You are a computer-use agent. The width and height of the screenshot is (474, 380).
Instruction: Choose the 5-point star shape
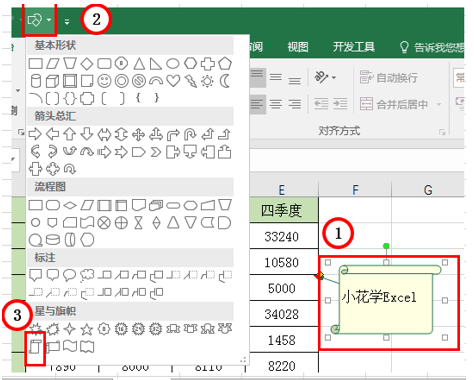pyautogui.click(x=87, y=329)
